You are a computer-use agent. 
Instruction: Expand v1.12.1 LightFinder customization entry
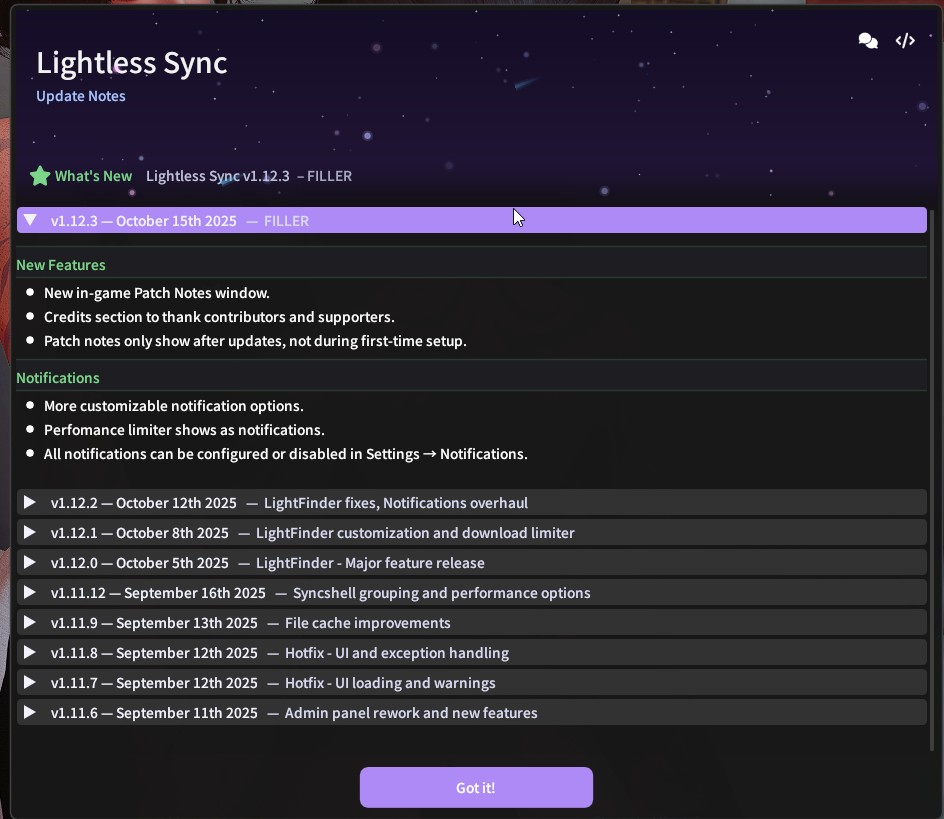click(30, 533)
